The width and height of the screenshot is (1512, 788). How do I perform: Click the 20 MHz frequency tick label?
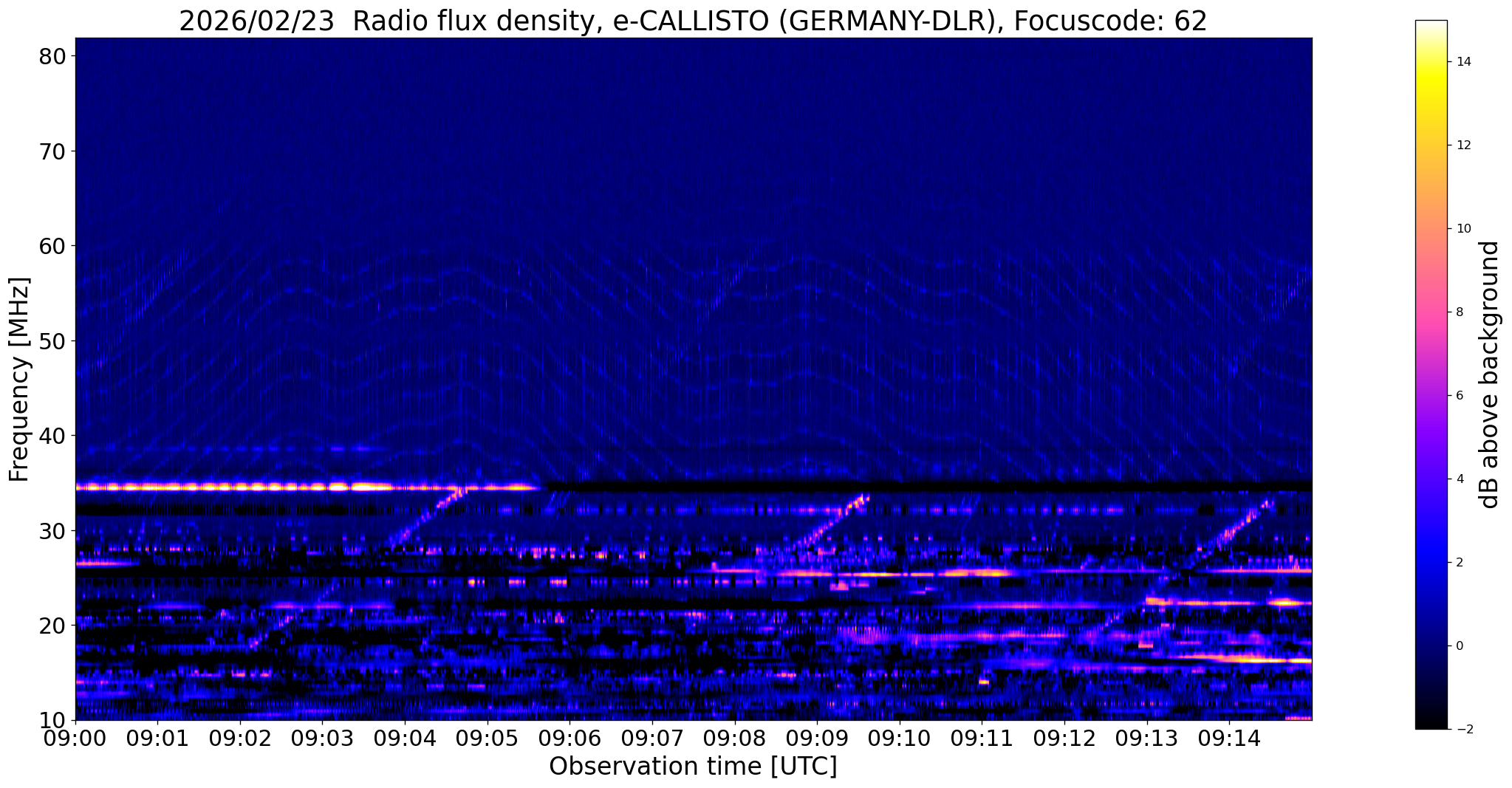51,626
